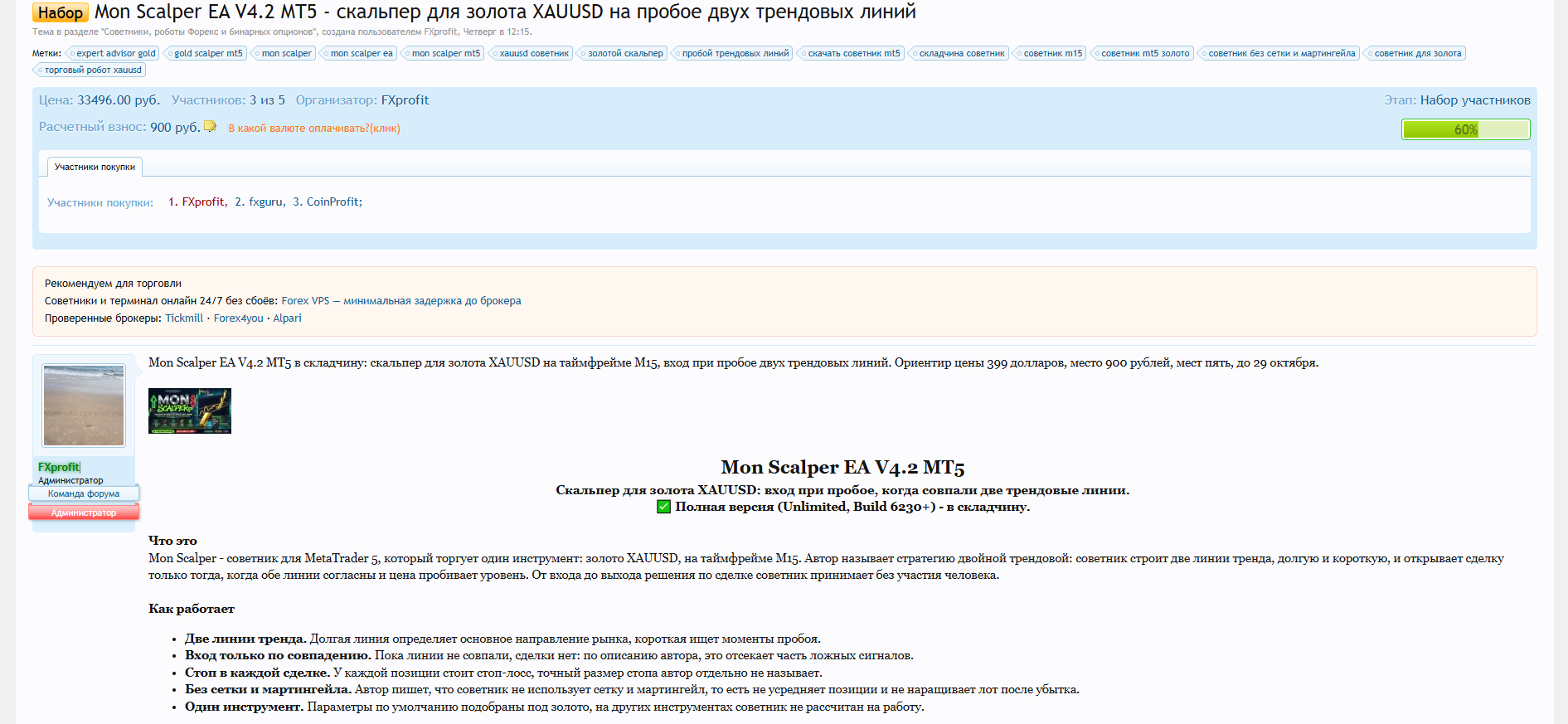The width and height of the screenshot is (1568, 724).
Task: Click the 'mon scalper' tag
Action: coord(283,53)
